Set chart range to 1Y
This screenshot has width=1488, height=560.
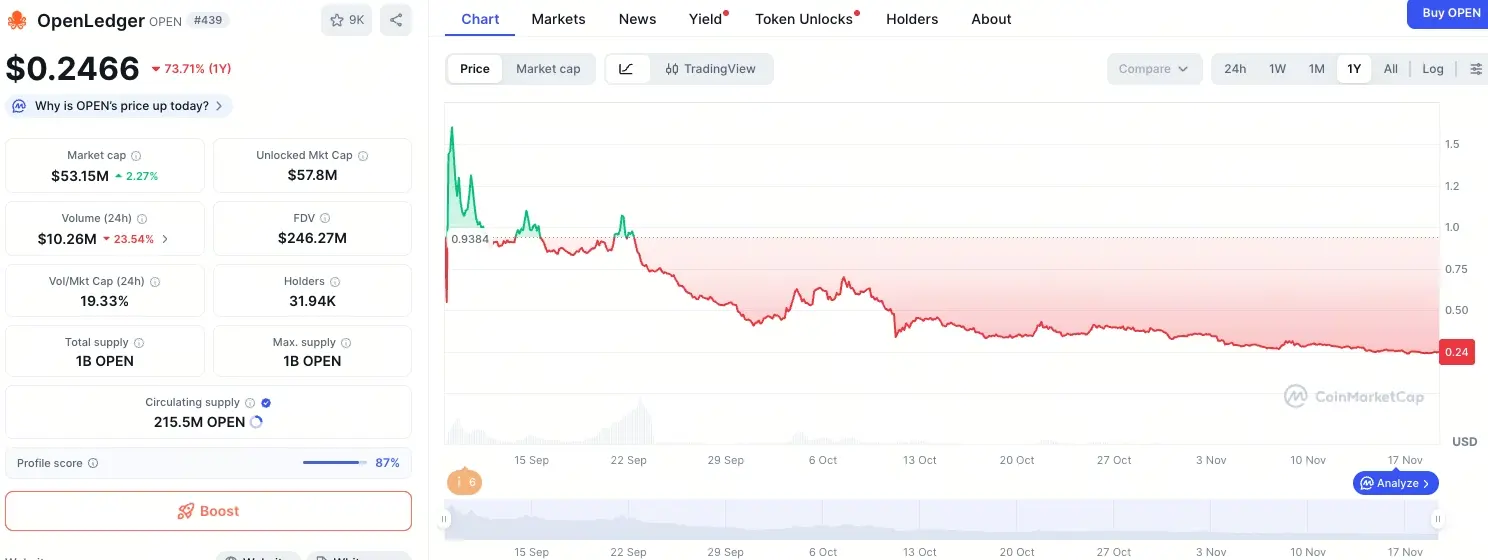click(x=1354, y=69)
